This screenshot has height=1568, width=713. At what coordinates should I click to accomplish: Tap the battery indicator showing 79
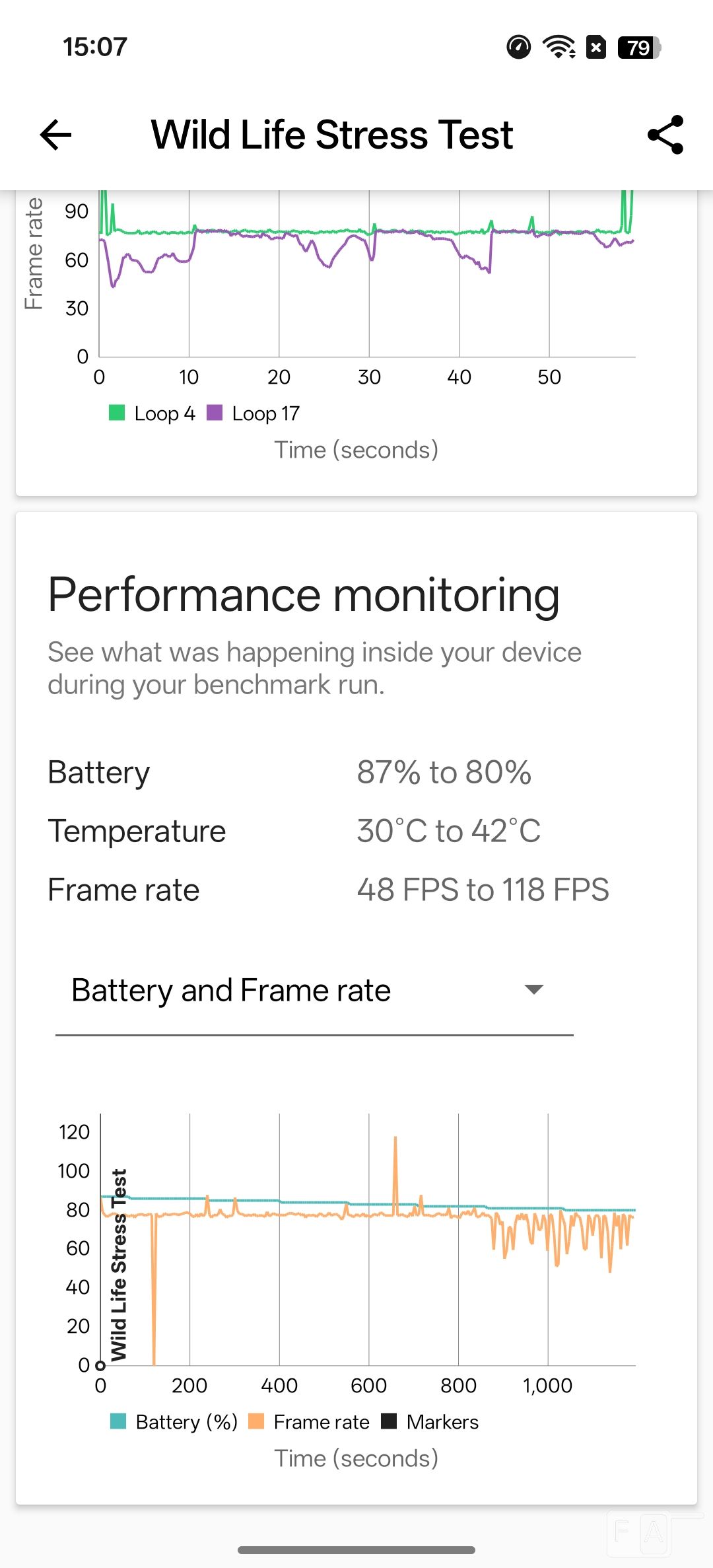(638, 48)
